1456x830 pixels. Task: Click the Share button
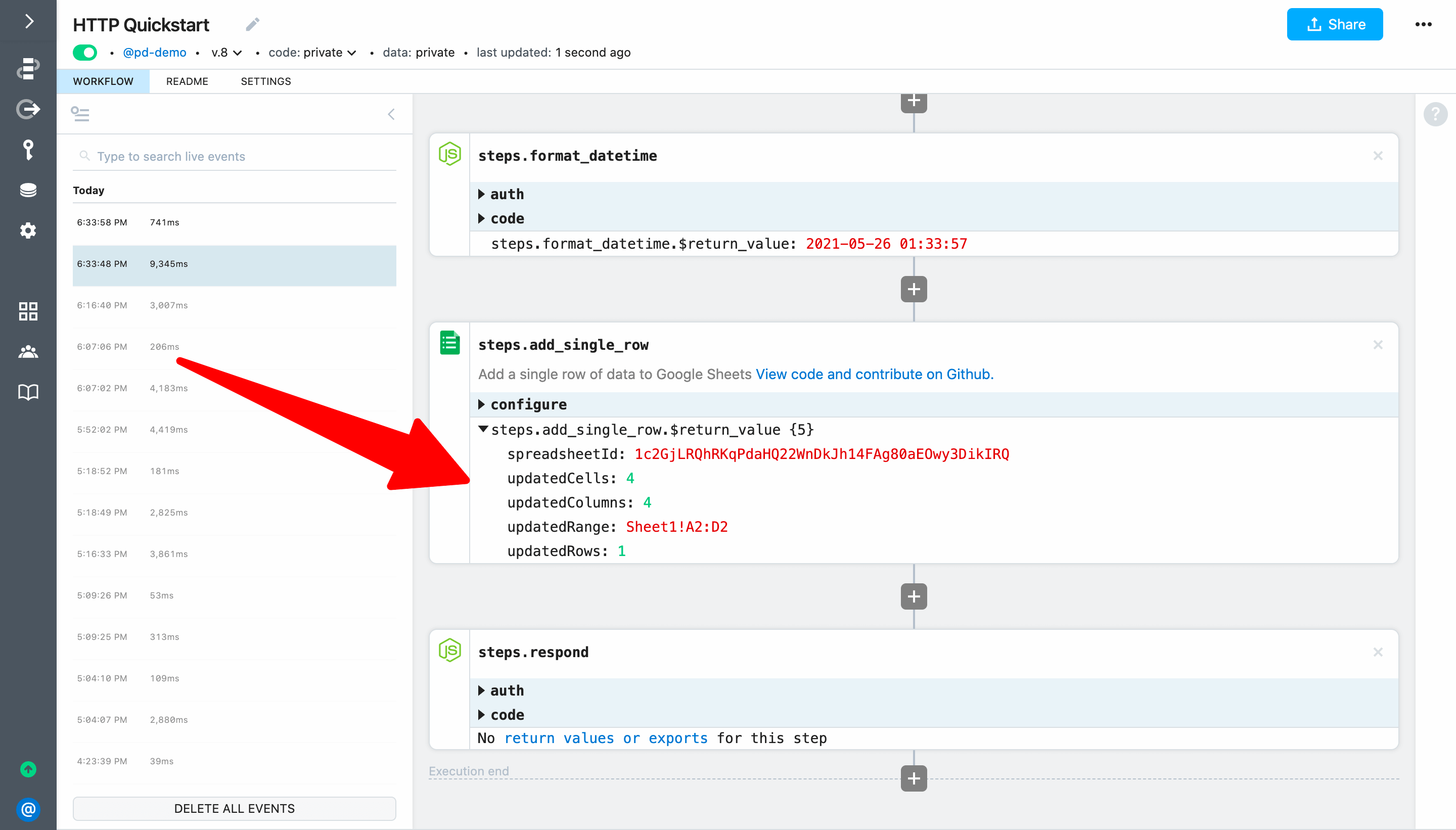pyautogui.click(x=1334, y=24)
